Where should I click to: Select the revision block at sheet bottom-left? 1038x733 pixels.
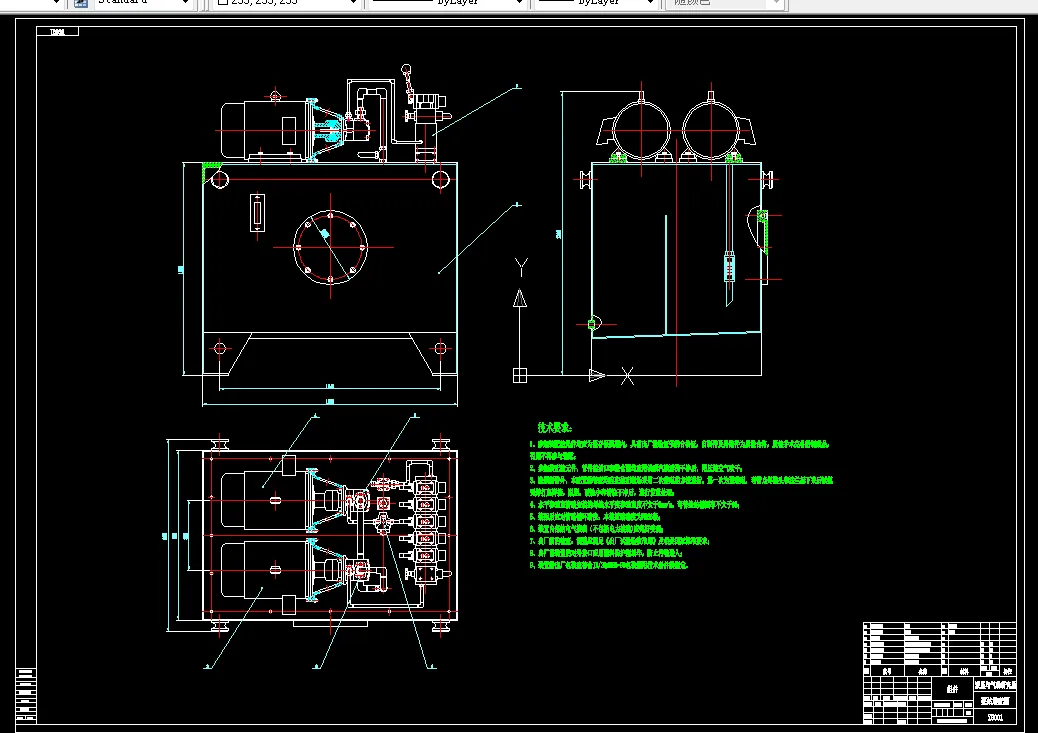click(x=26, y=695)
